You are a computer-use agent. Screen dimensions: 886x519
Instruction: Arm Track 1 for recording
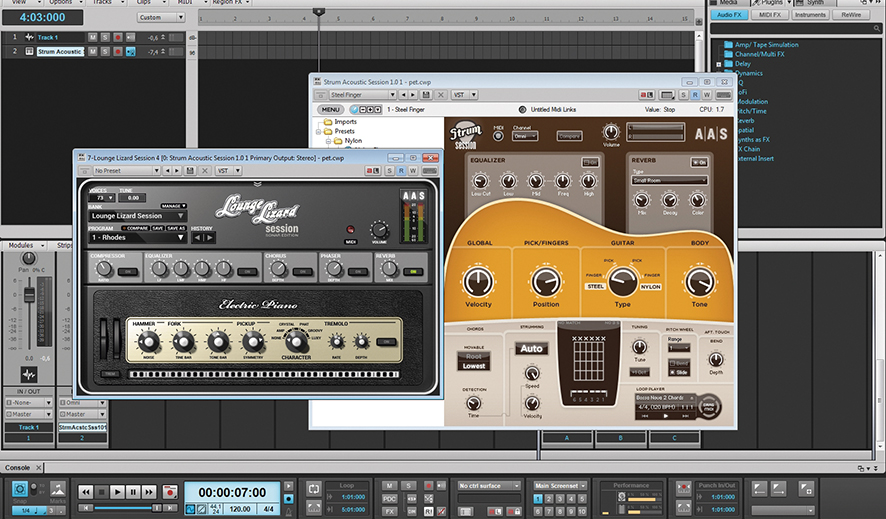click(118, 37)
